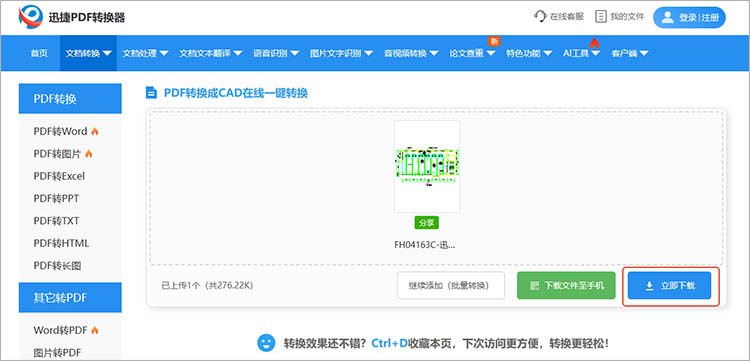Click the flame icon next to Word转PDF
The height and width of the screenshot is (361, 750).
click(x=95, y=330)
